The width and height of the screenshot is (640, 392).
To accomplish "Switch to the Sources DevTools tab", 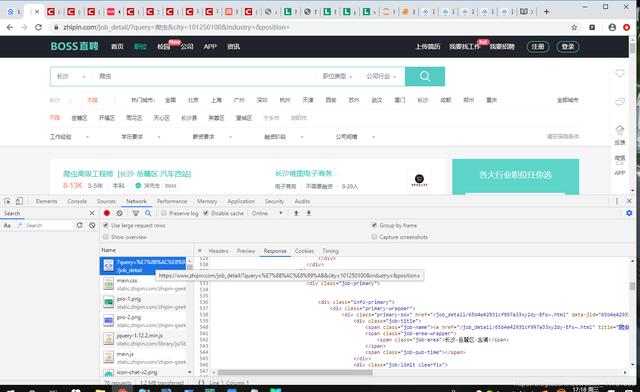I will 106,201.
